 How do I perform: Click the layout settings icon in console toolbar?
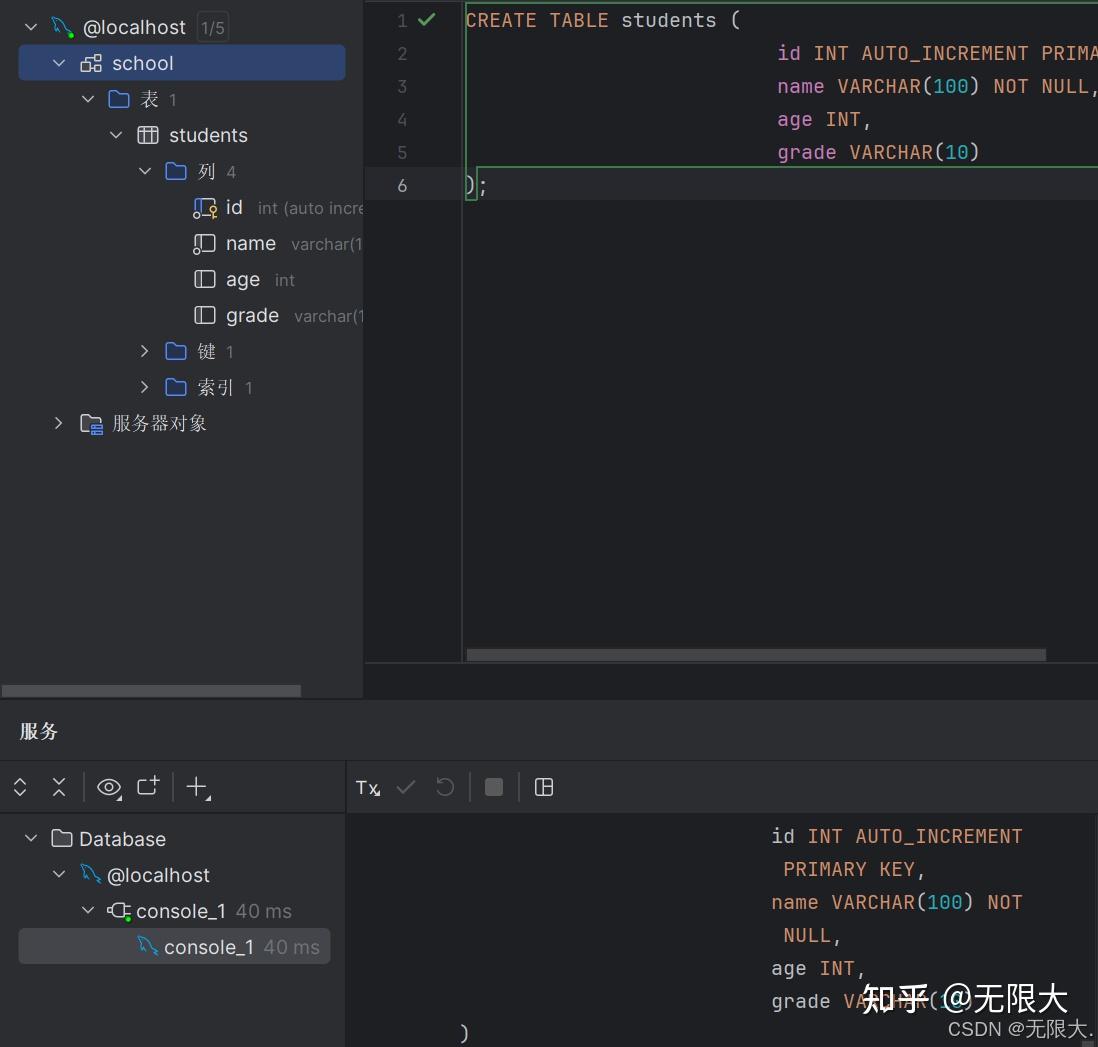(544, 787)
